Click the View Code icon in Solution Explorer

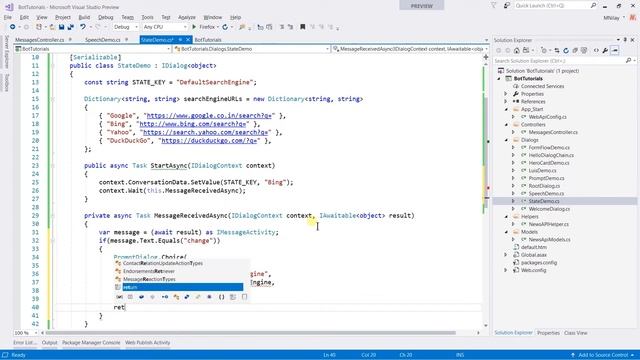(596, 51)
